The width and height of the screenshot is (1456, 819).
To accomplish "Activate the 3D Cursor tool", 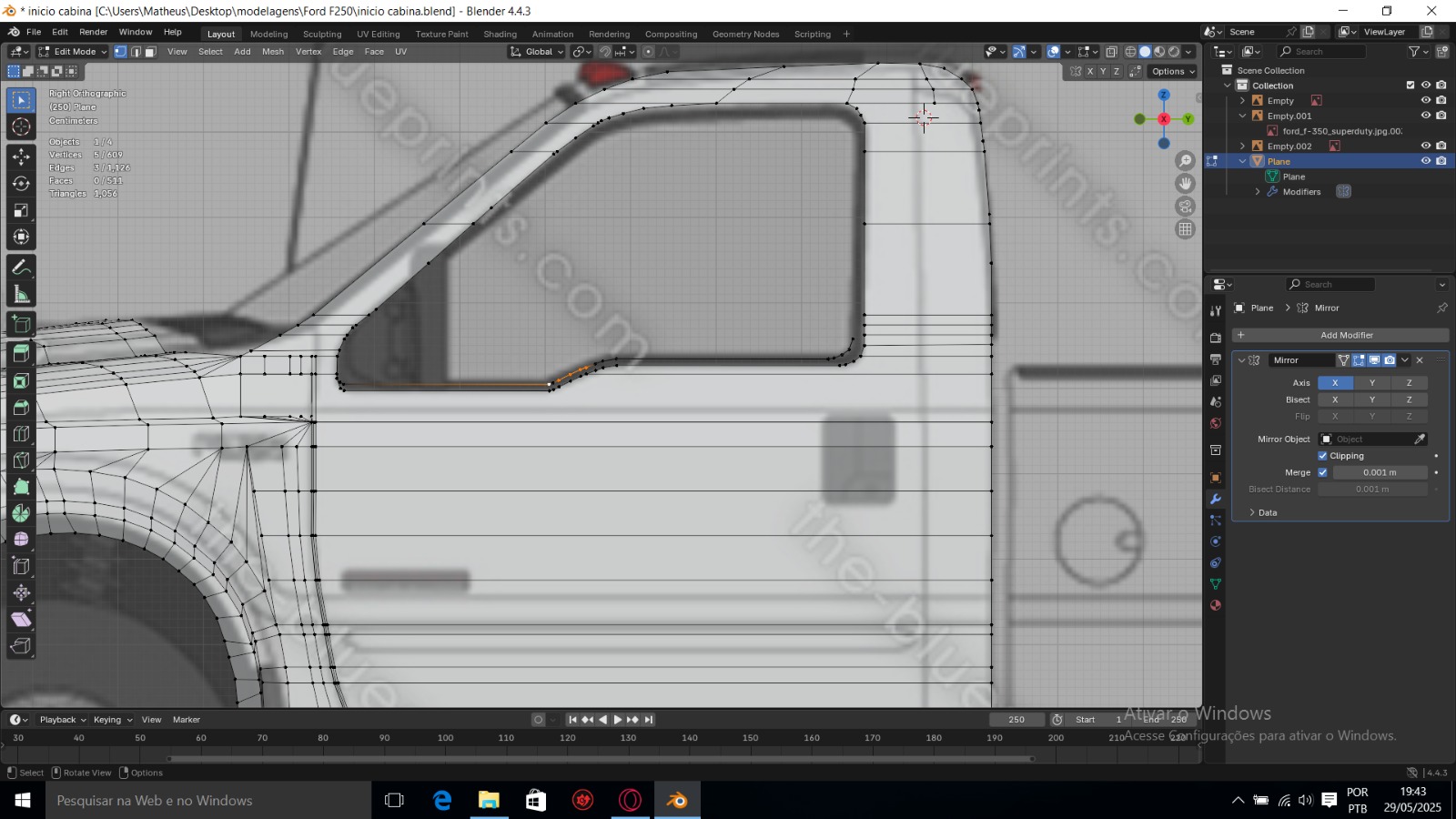I will tap(21, 126).
